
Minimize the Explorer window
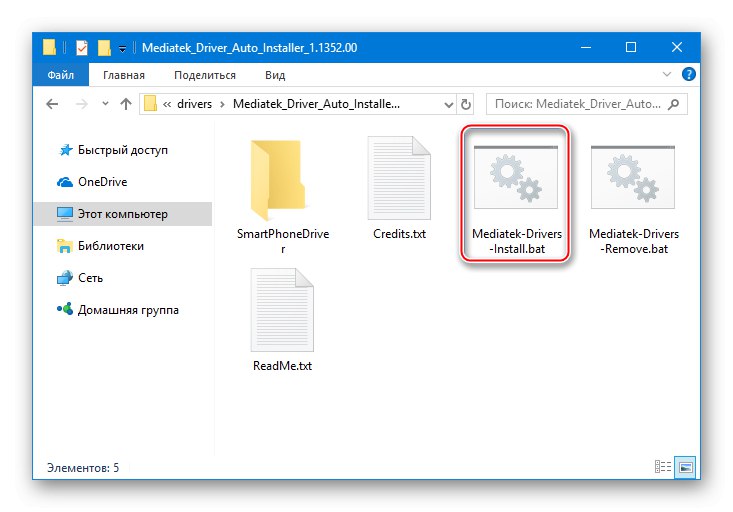pos(586,47)
